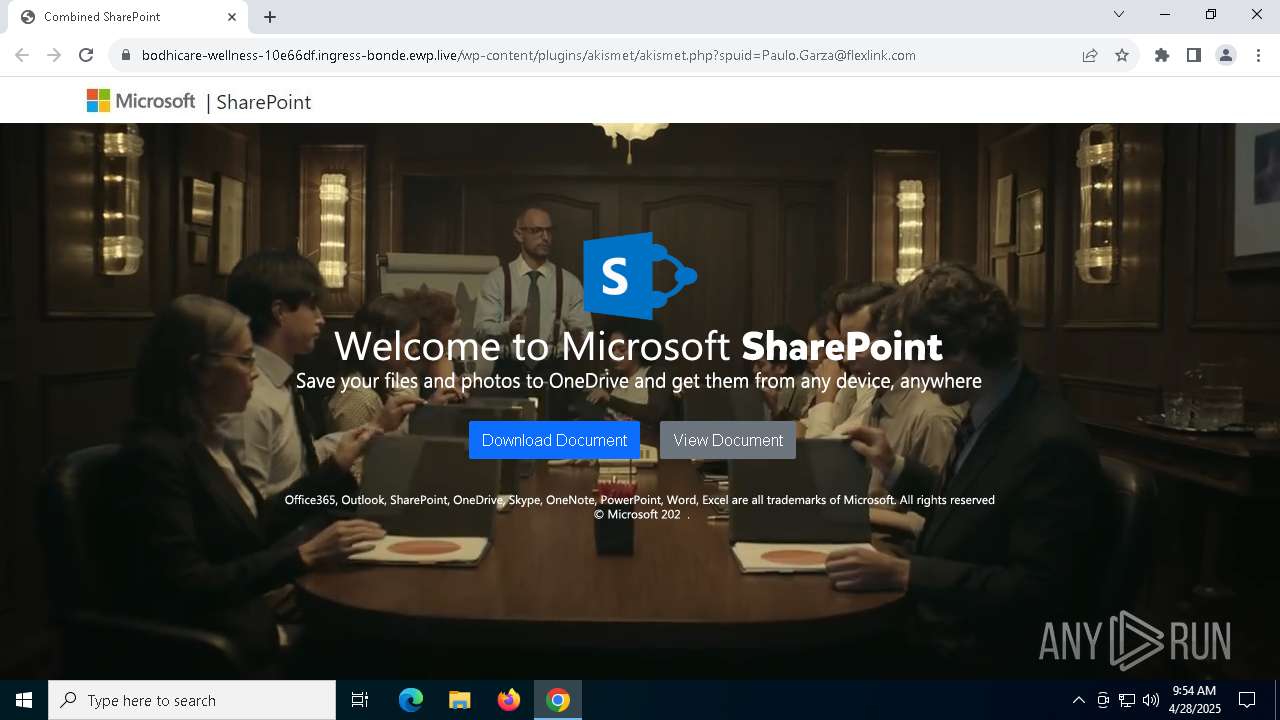Open the taskbar clock and date
The height and width of the screenshot is (720, 1280).
(1194, 700)
